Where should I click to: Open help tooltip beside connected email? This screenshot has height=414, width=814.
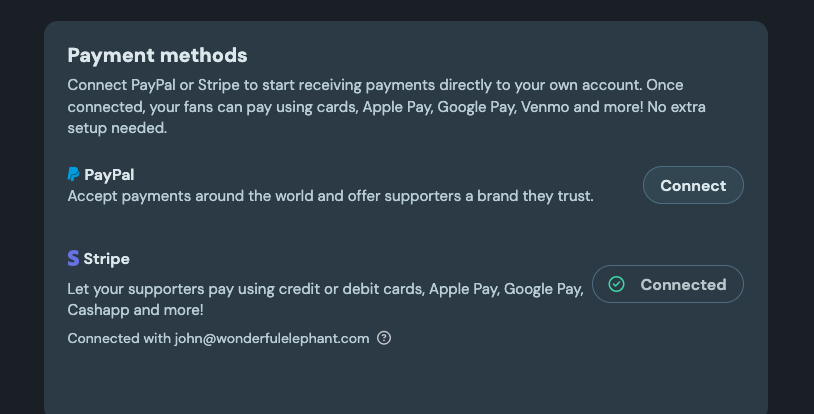384,338
